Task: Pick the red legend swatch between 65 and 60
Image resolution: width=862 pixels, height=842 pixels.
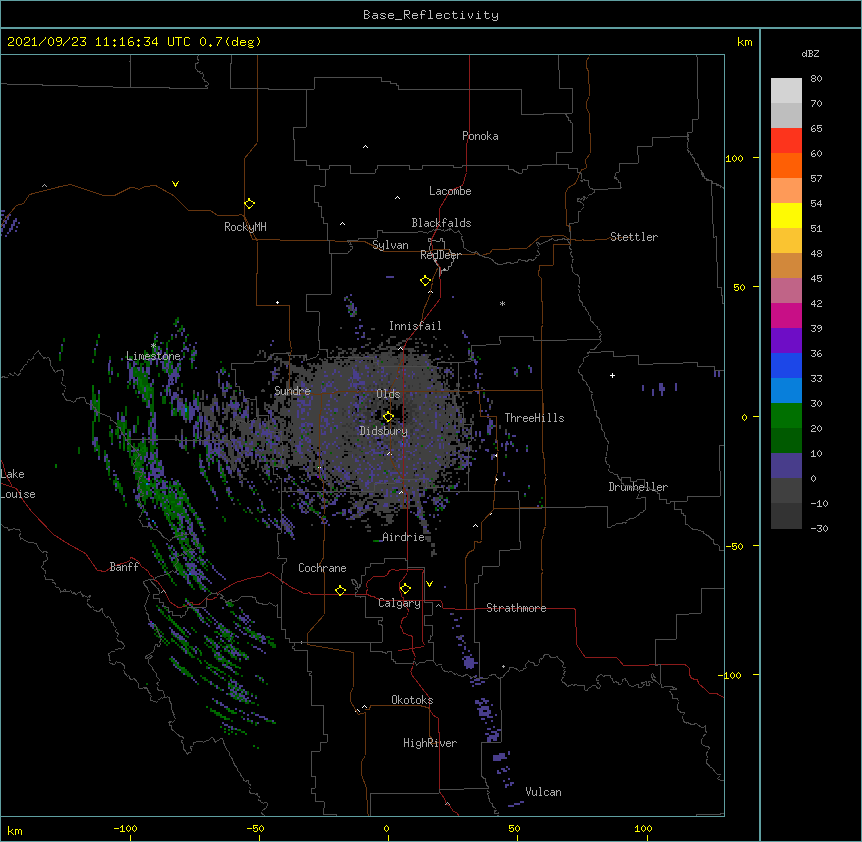Action: 786,140
